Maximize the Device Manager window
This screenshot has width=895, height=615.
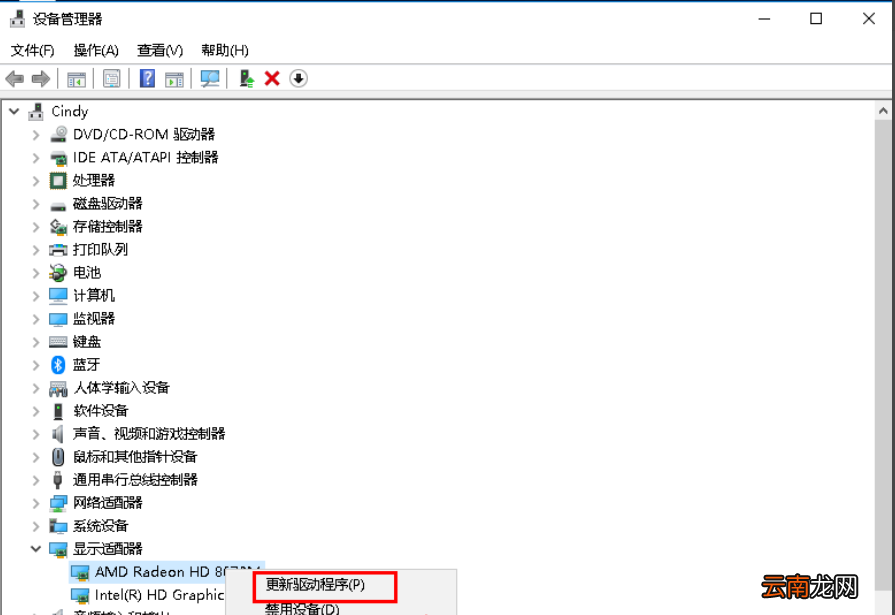[816, 19]
